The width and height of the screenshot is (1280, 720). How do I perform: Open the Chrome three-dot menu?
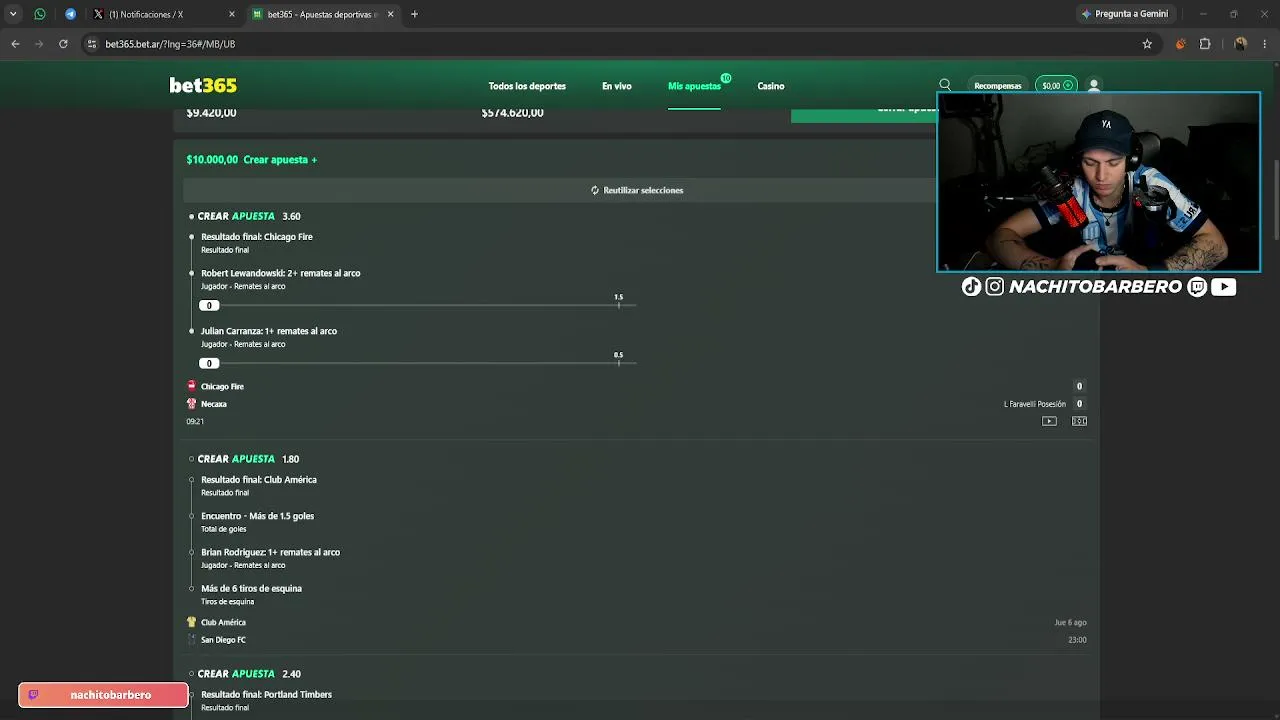1265,44
